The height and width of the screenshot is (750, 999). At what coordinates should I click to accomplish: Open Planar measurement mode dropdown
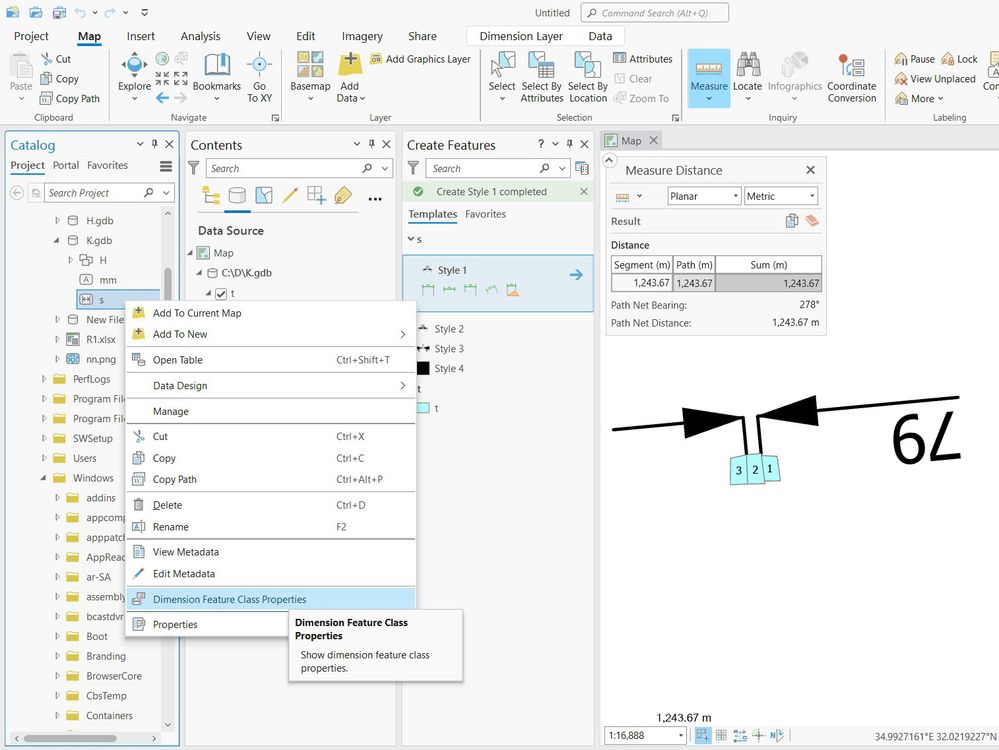pyautogui.click(x=704, y=196)
